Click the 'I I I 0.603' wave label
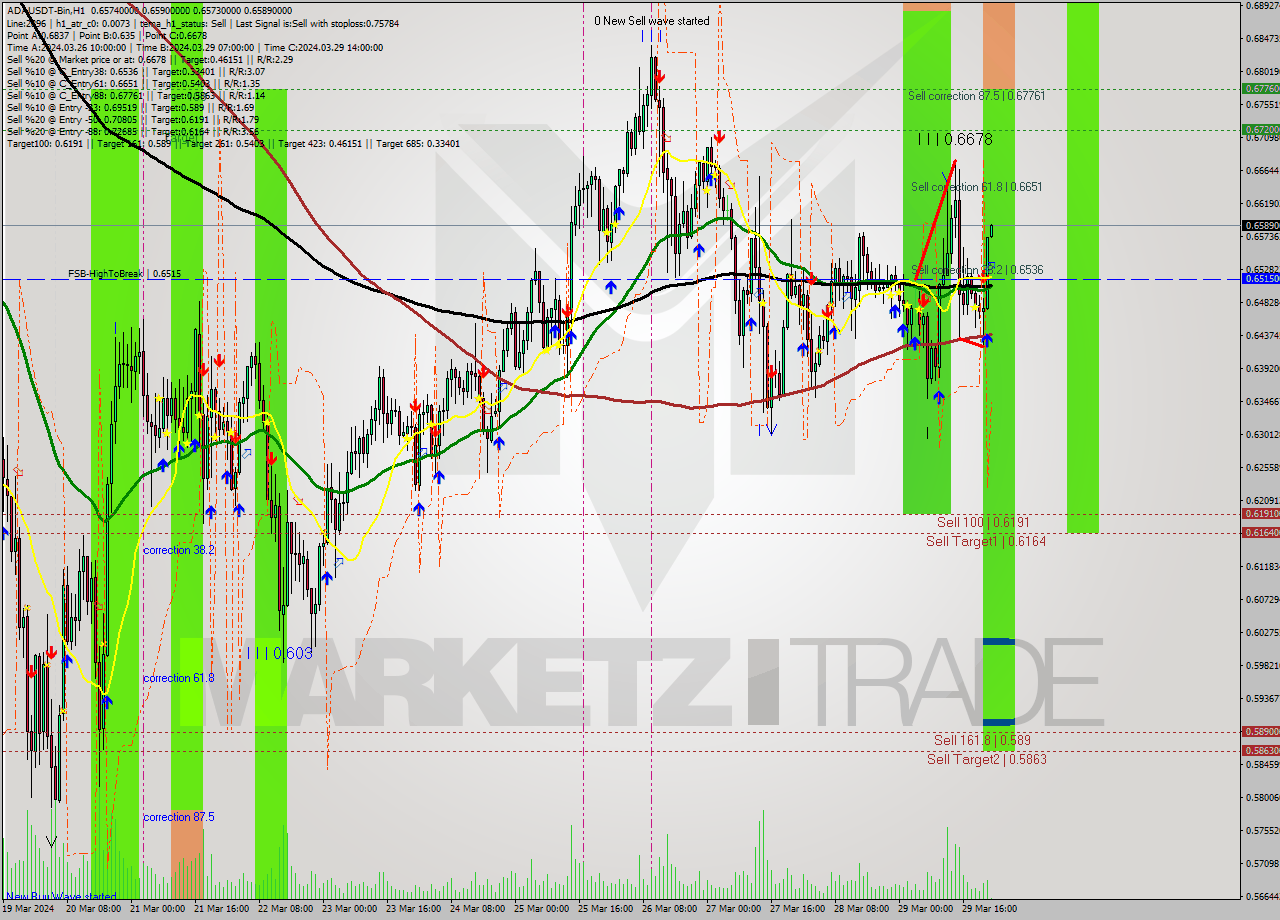 [279, 653]
